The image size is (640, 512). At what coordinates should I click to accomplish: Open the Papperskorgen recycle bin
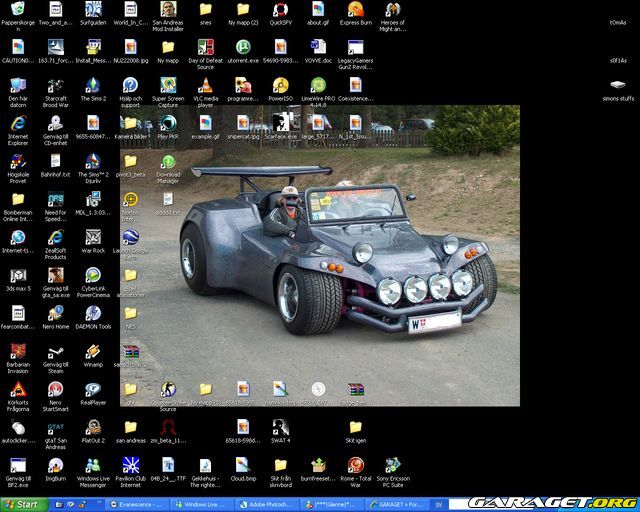coord(17,10)
